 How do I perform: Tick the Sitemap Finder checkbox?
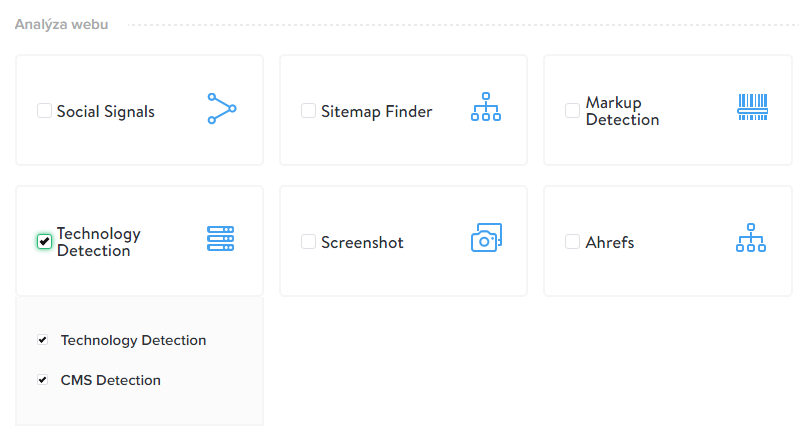(308, 110)
